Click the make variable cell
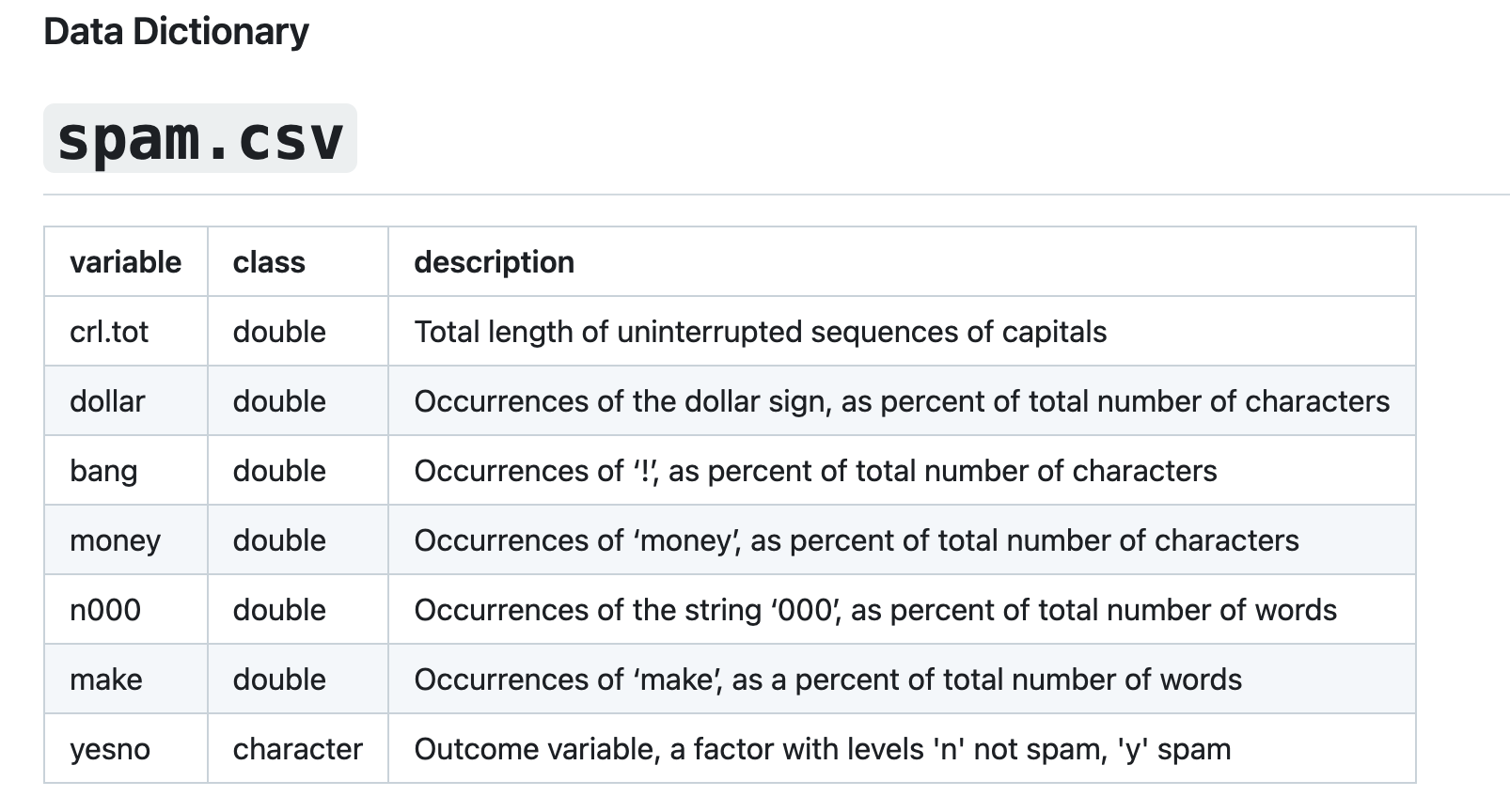Viewport: 1510px width, 812px height. 106,679
